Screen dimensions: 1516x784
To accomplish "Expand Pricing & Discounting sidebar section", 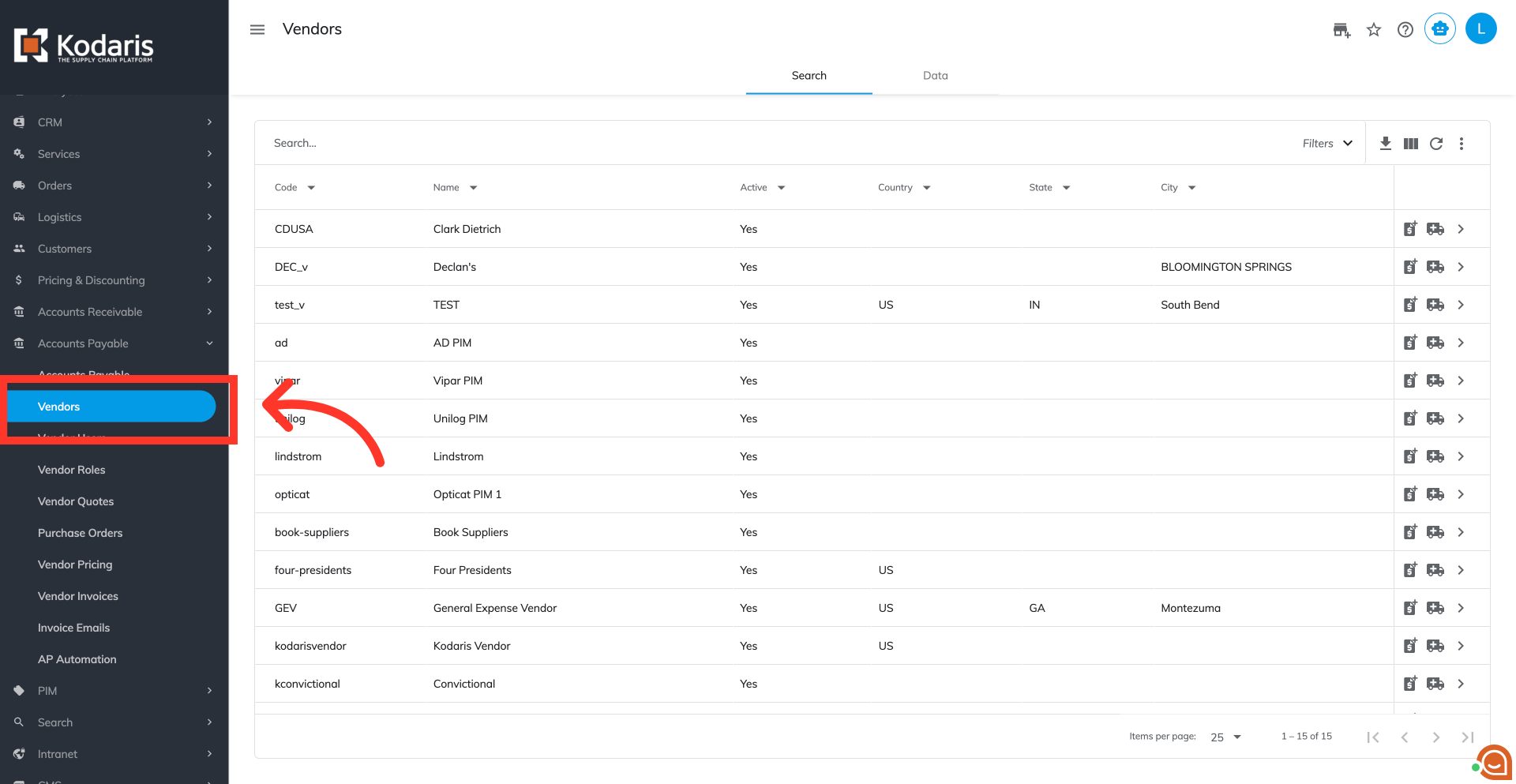I will (x=114, y=280).
